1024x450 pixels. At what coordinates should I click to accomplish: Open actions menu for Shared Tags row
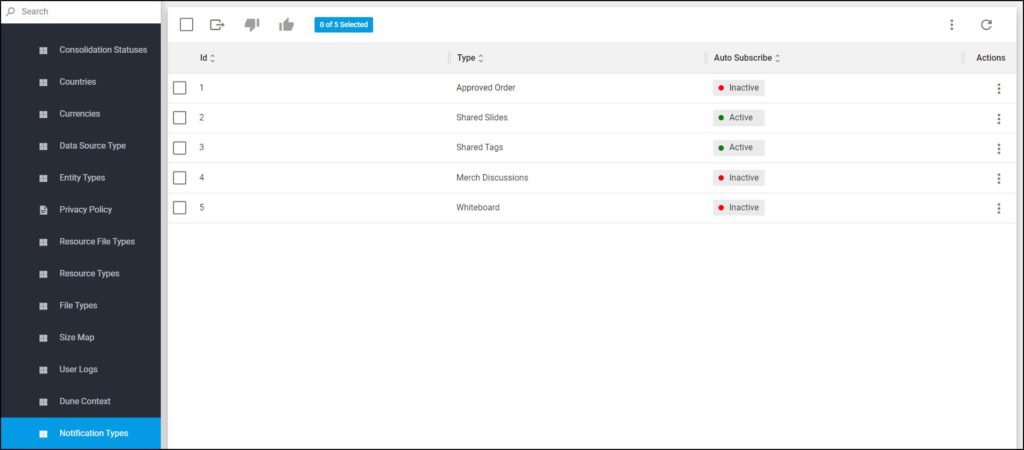[999, 148]
